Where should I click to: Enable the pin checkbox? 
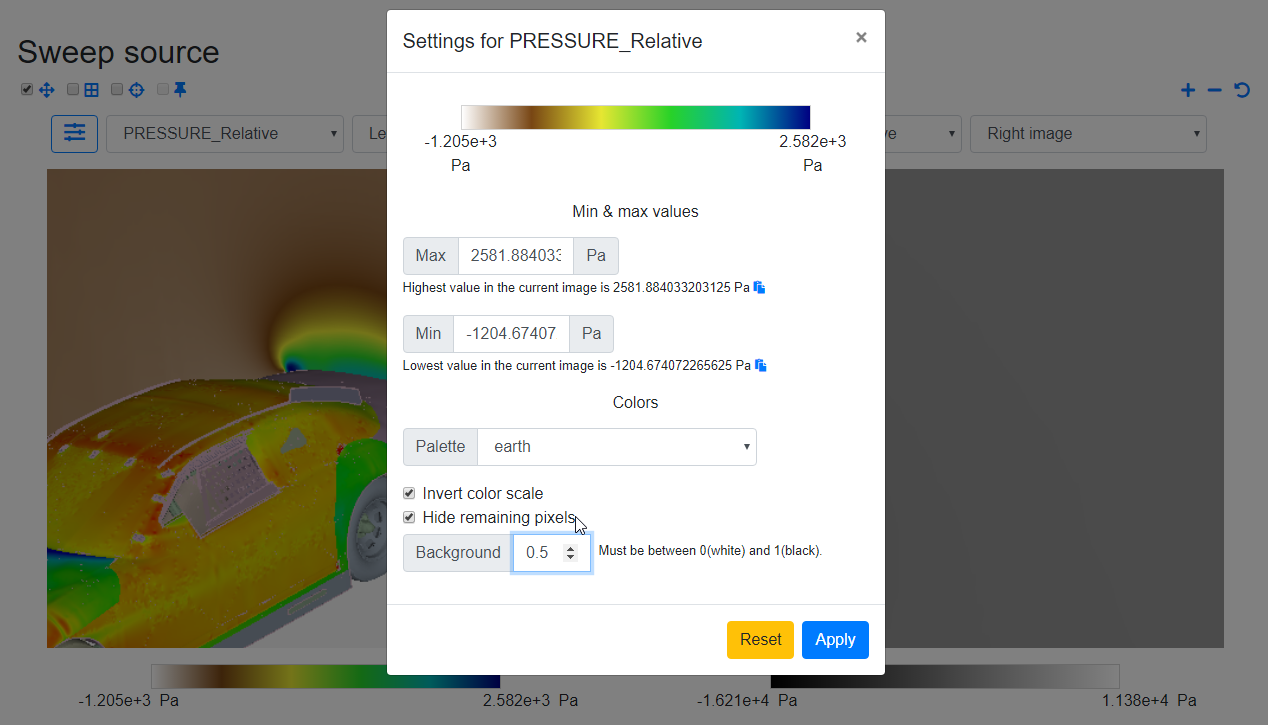pos(163,89)
